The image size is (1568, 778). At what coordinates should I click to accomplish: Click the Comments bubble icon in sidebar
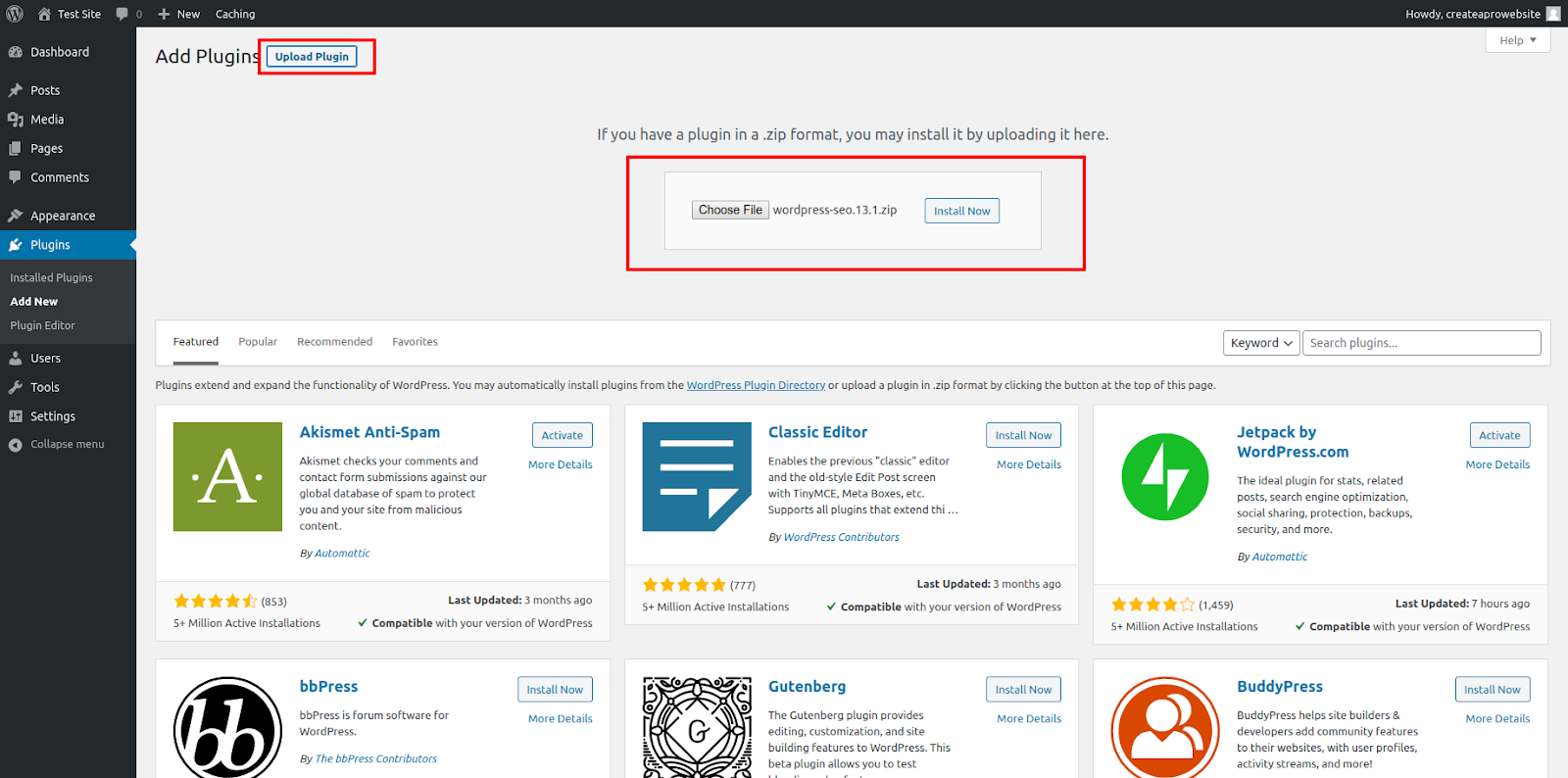16,177
